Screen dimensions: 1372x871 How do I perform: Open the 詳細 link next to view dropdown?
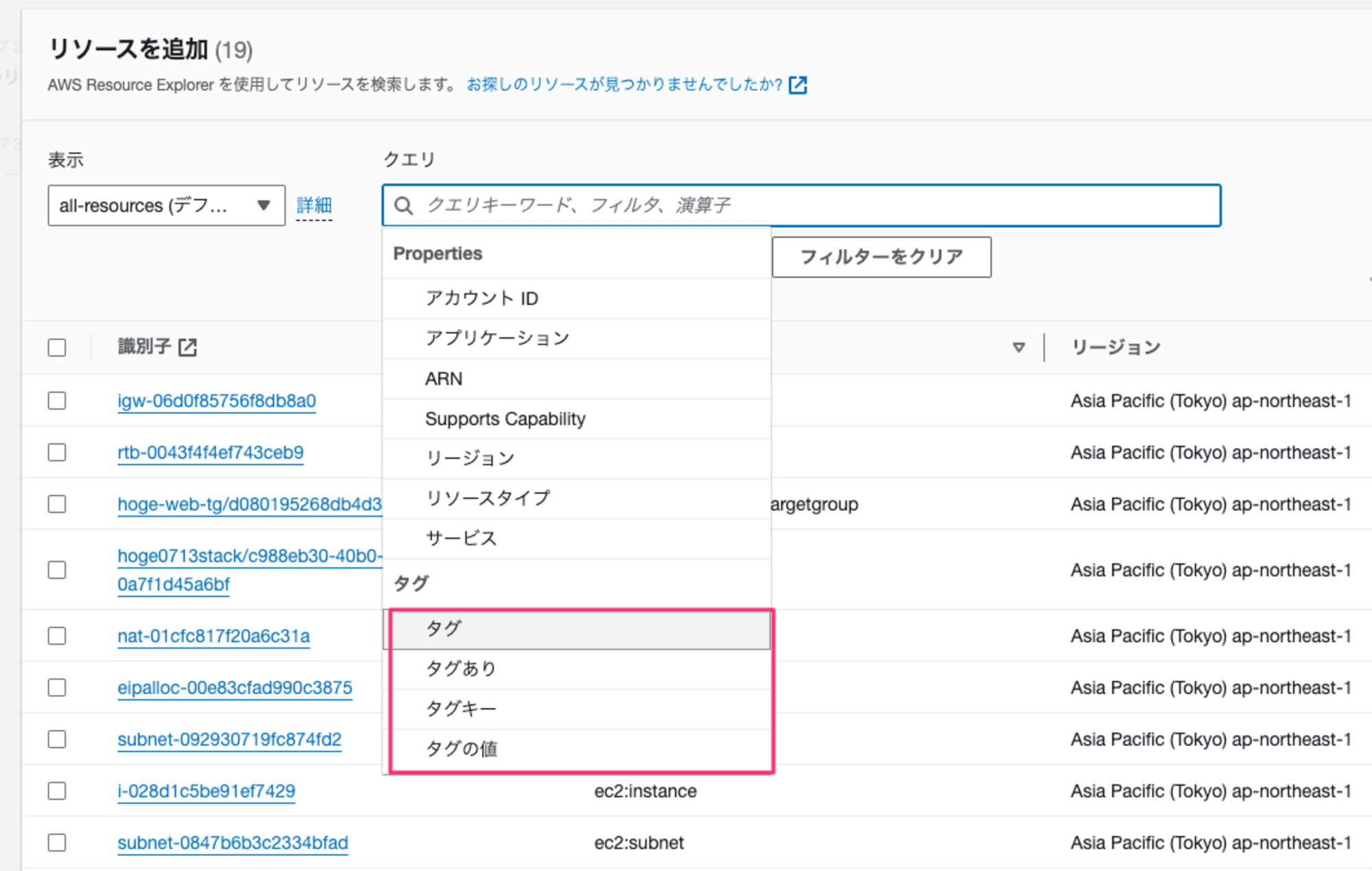314,205
